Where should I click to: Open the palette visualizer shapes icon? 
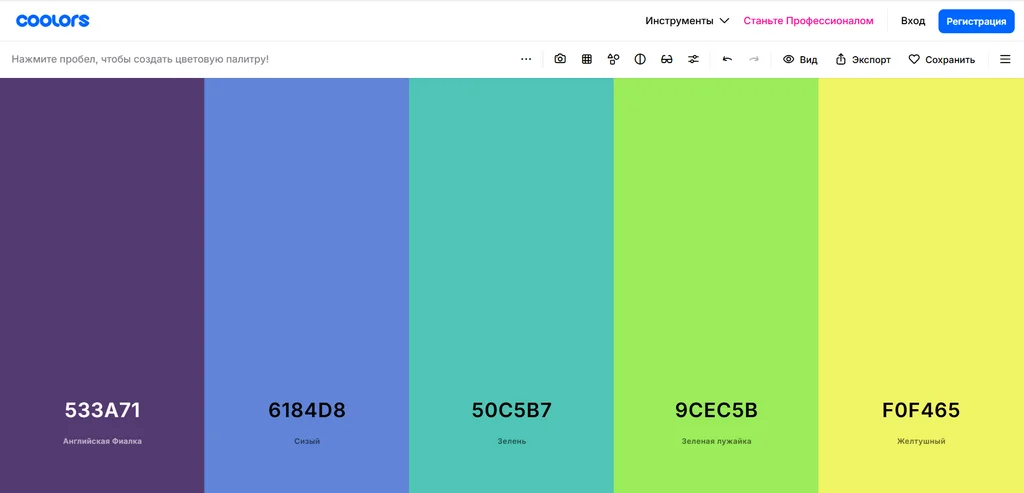pos(613,59)
